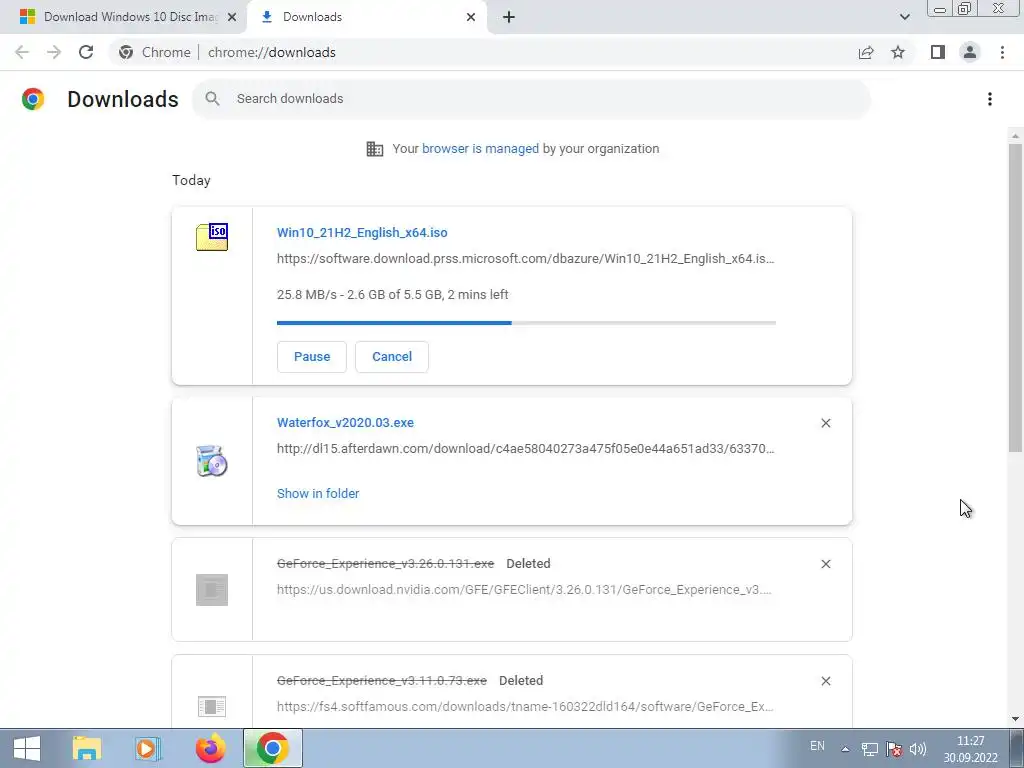Open the clock showing 11:27
The height and width of the screenshot is (768, 1024).
pos(970,749)
